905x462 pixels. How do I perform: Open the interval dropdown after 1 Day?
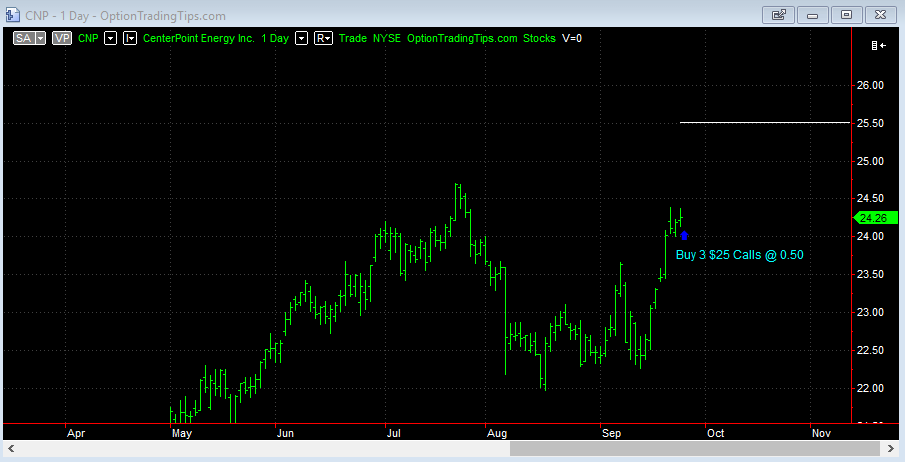(x=301, y=38)
